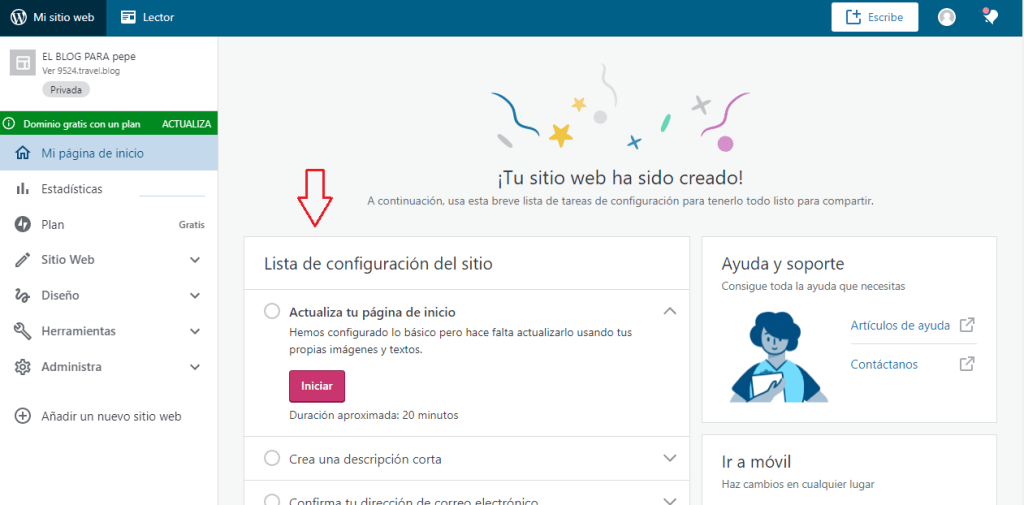
Task: Expand the Sitio Web sidebar section
Action: pyautogui.click(x=195, y=260)
